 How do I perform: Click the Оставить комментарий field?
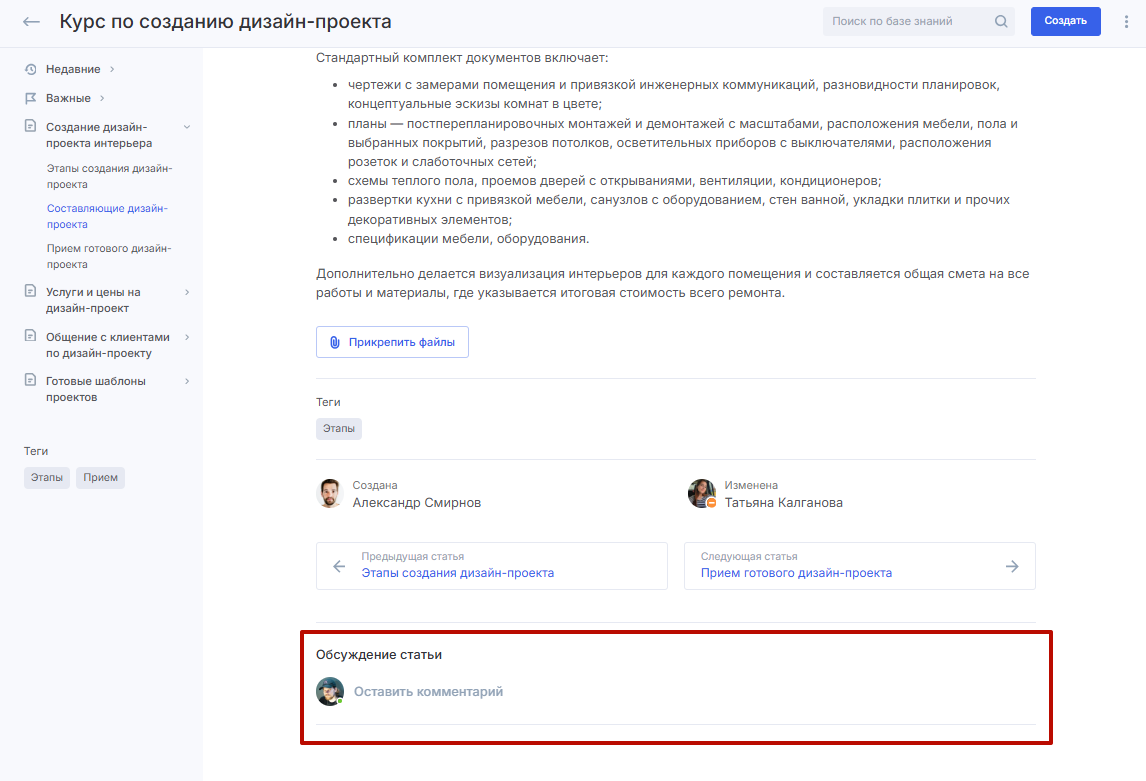tap(428, 691)
